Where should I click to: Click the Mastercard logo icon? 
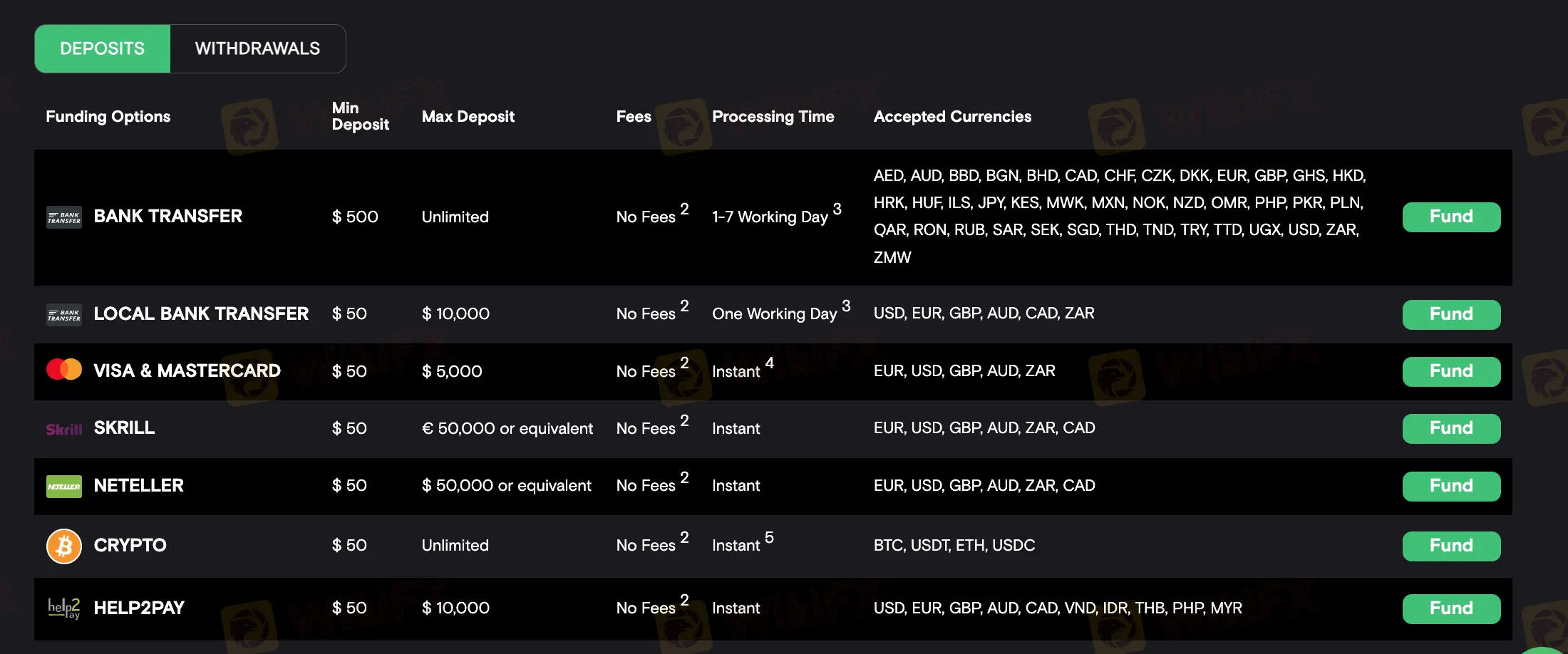pyautogui.click(x=64, y=370)
